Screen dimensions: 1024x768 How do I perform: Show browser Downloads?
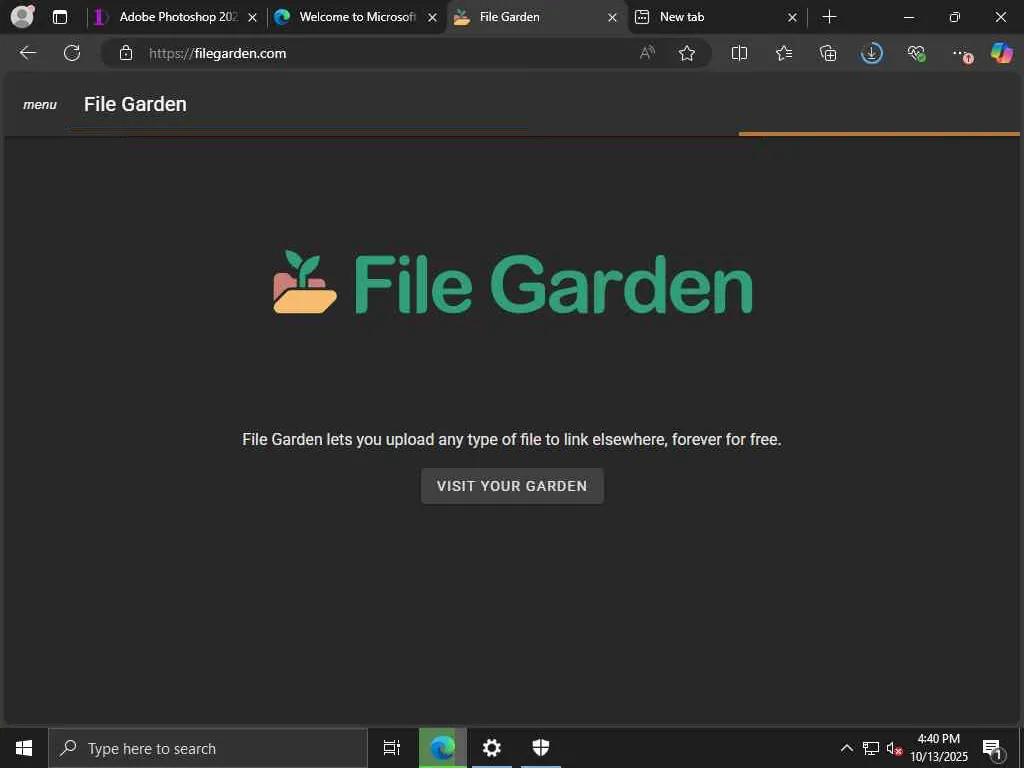tap(872, 53)
